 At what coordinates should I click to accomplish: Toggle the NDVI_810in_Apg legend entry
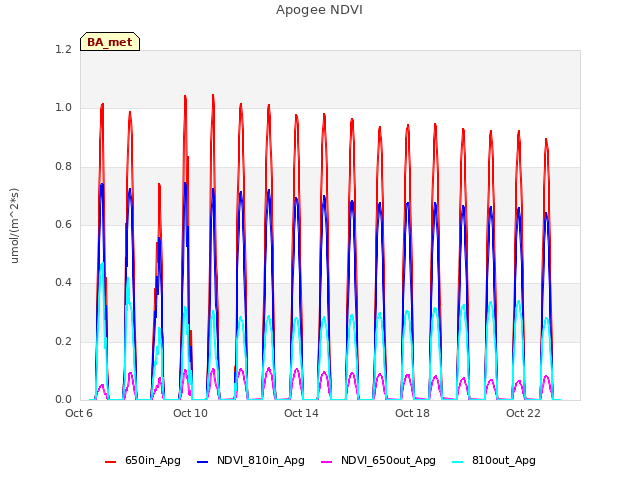pyautogui.click(x=251, y=461)
